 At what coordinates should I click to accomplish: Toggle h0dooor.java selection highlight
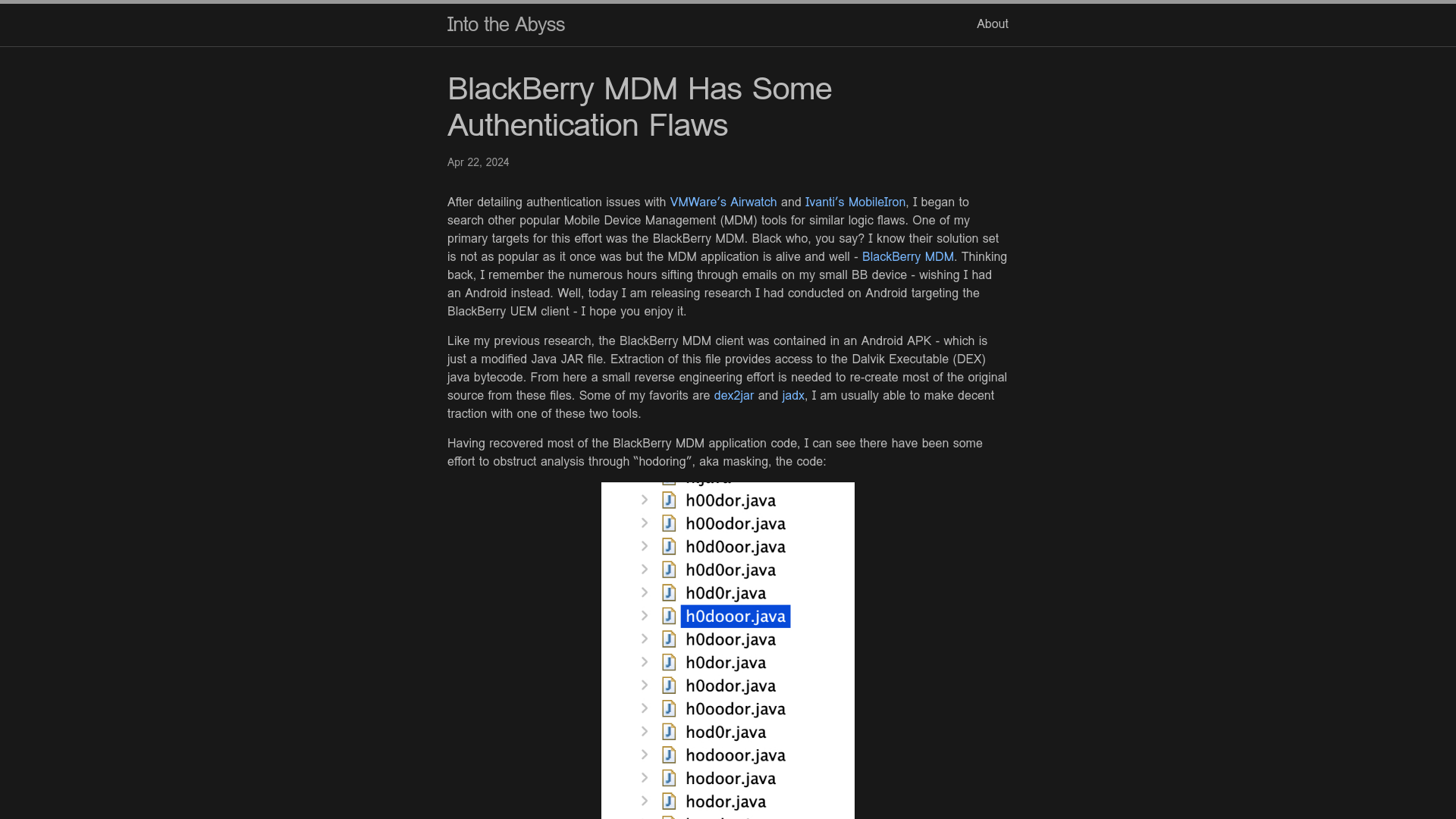(x=736, y=616)
